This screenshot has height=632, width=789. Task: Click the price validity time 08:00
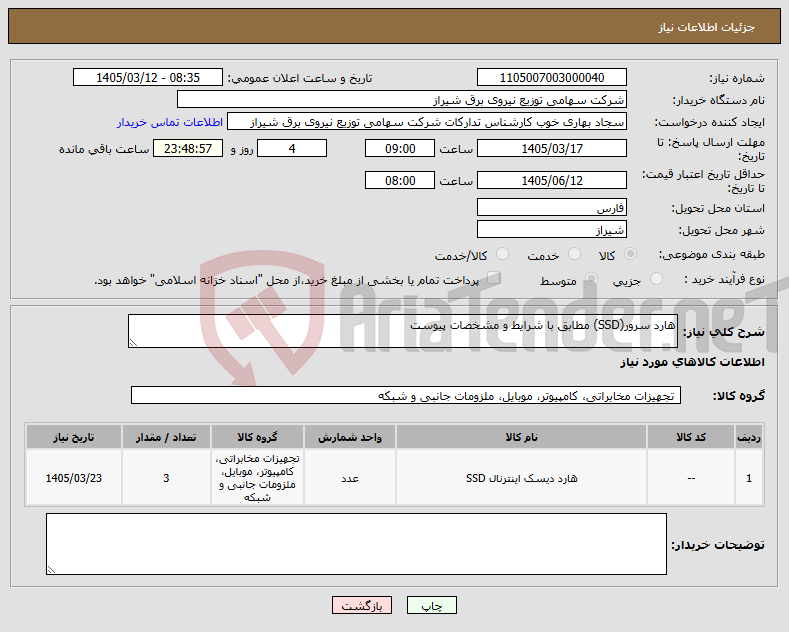pyautogui.click(x=400, y=180)
